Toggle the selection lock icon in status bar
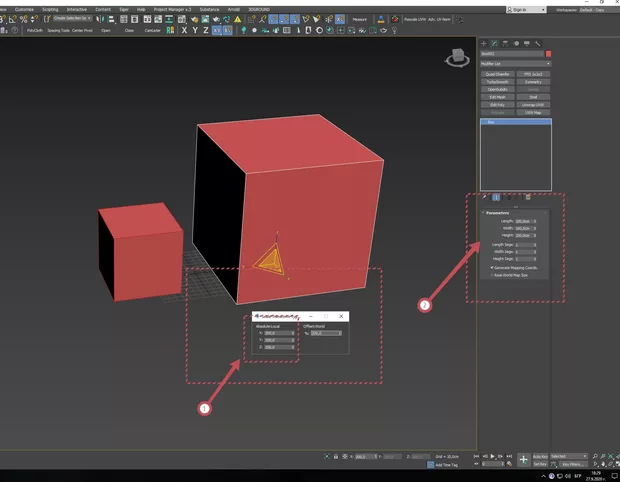Image resolution: width=620 pixels, height=482 pixels. pyautogui.click(x=335, y=455)
